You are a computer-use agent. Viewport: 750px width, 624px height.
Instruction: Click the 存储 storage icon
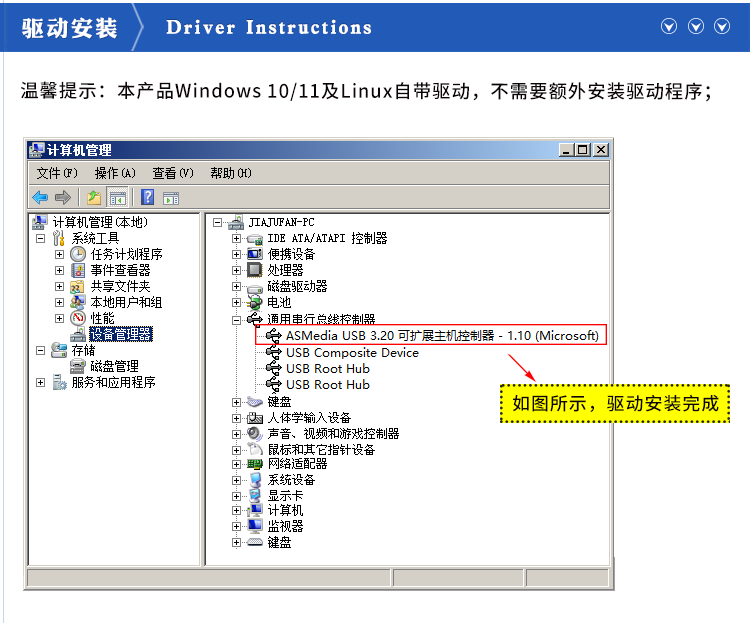click(x=59, y=350)
